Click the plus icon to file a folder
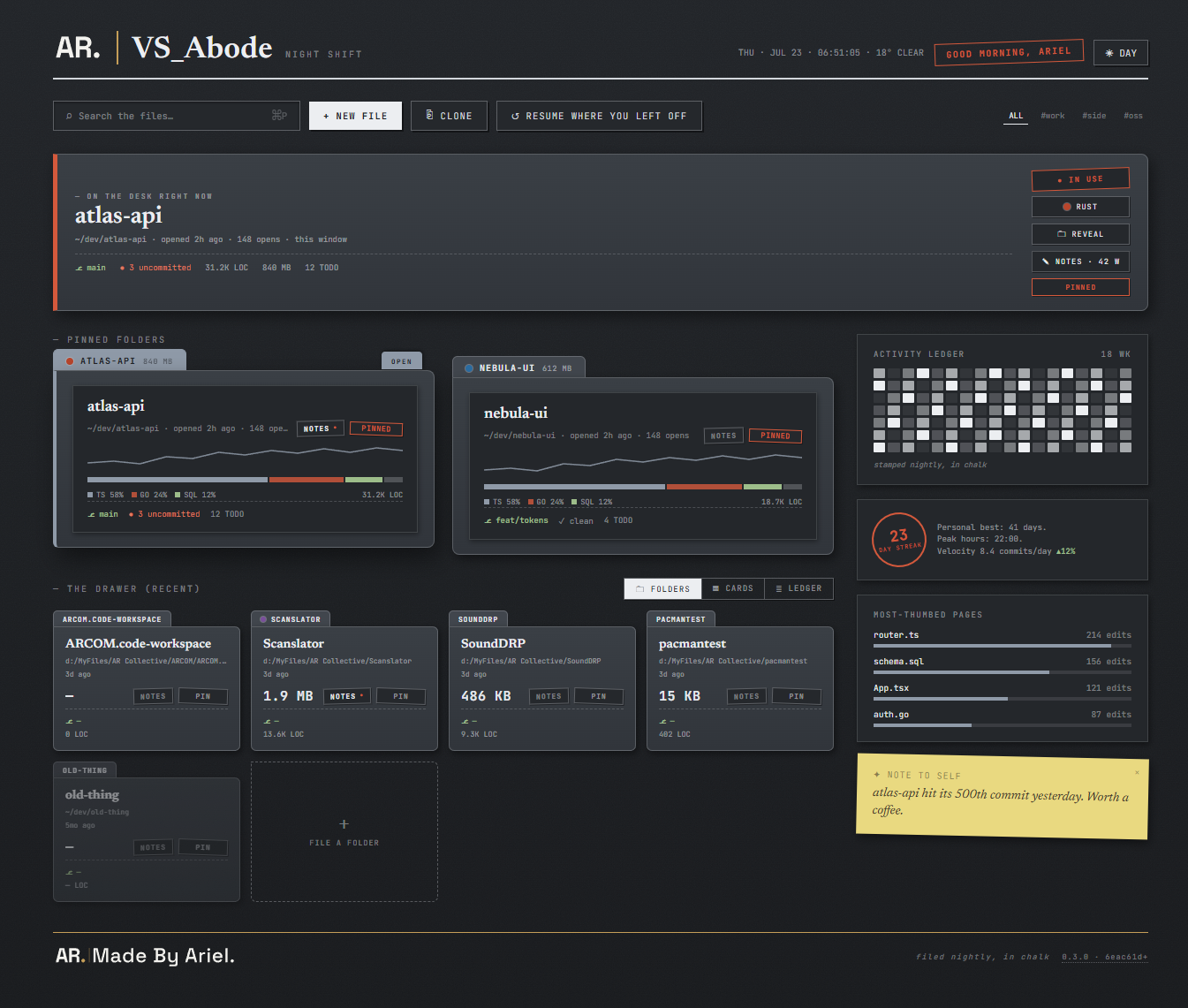Viewport: 1188px width, 1008px height. point(344,824)
